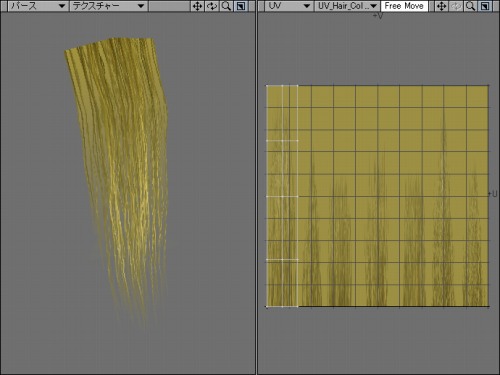Image resolution: width=500 pixels, height=375 pixels.
Task: Open the UV view type dropdown
Action: coord(288,6)
